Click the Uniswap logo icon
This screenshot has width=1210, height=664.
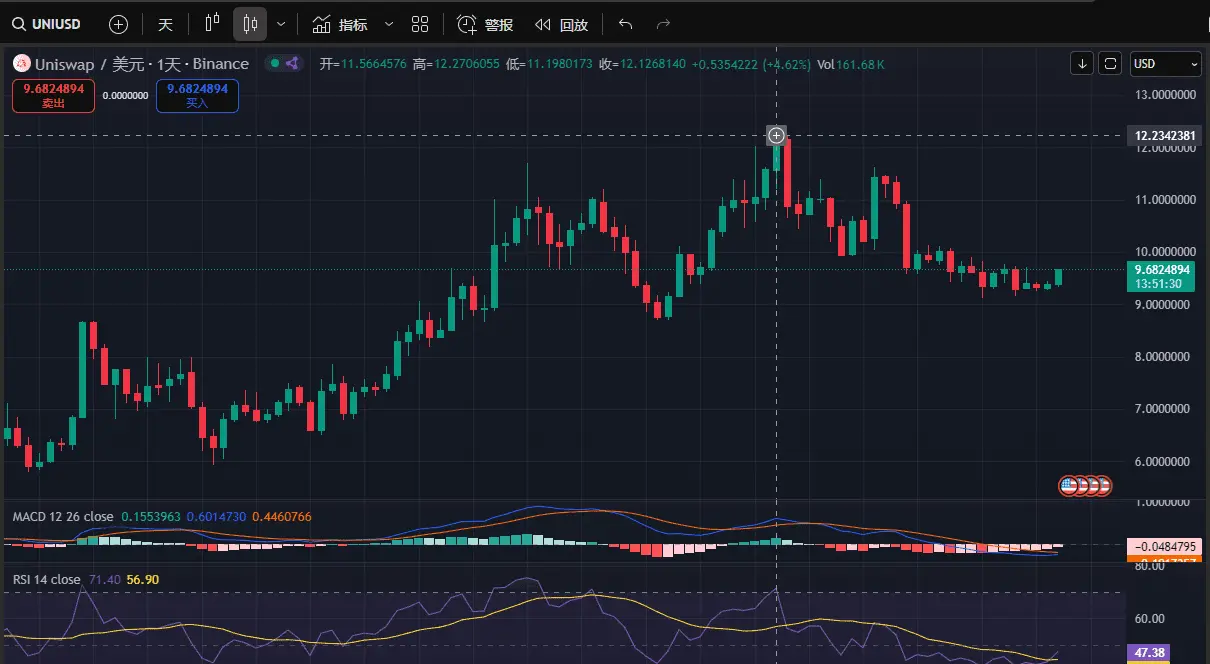coord(22,64)
